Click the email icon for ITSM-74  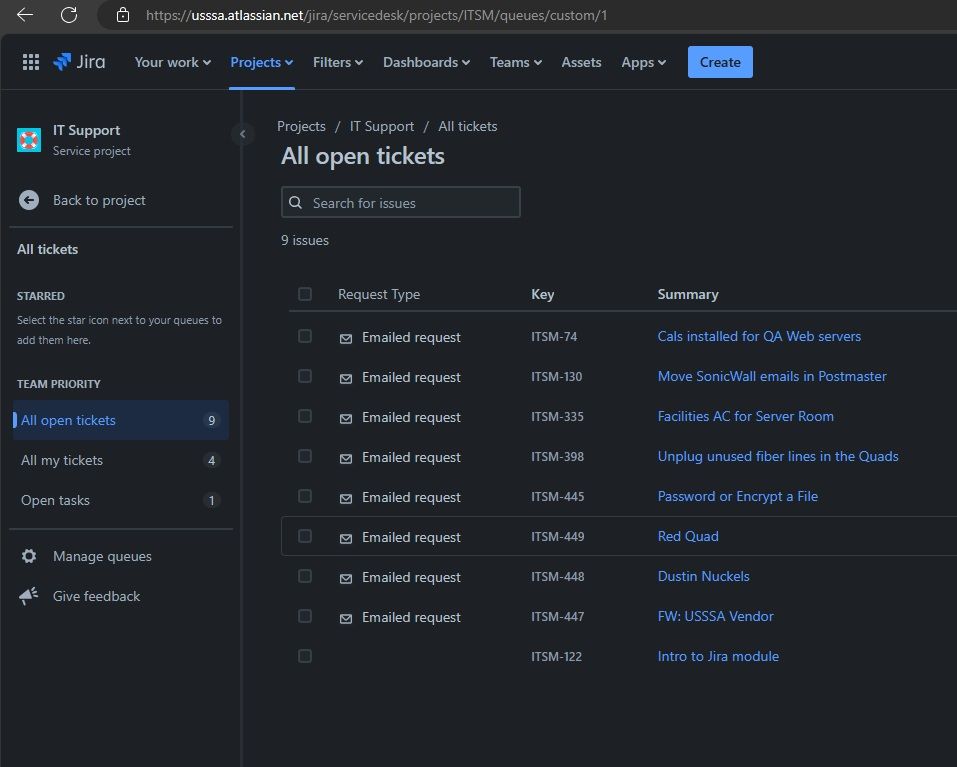345,338
